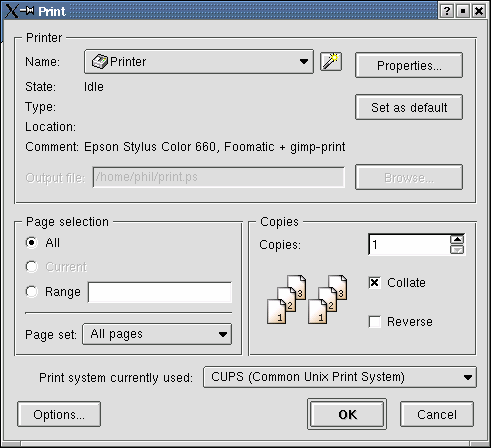Confirm printing with the OK button
This screenshot has height=448, width=491.
(347, 414)
